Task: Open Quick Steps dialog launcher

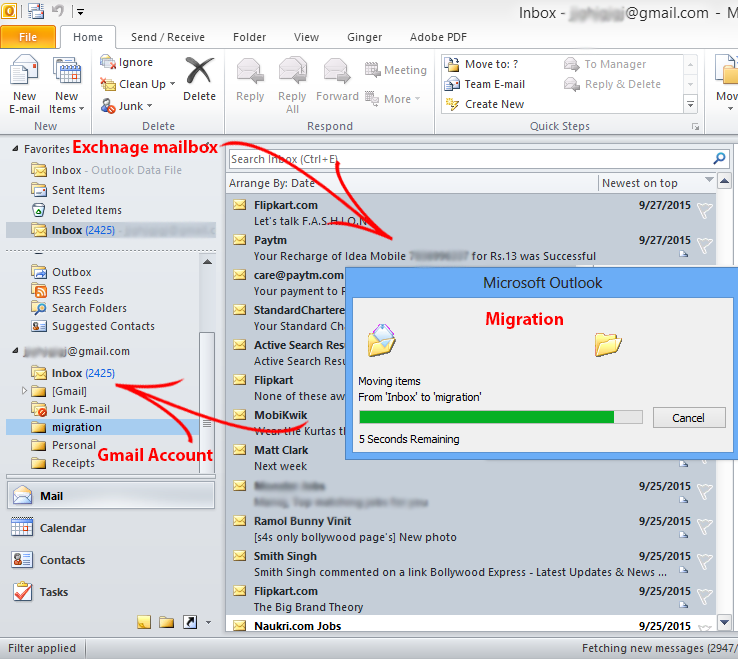Action: coord(695,127)
